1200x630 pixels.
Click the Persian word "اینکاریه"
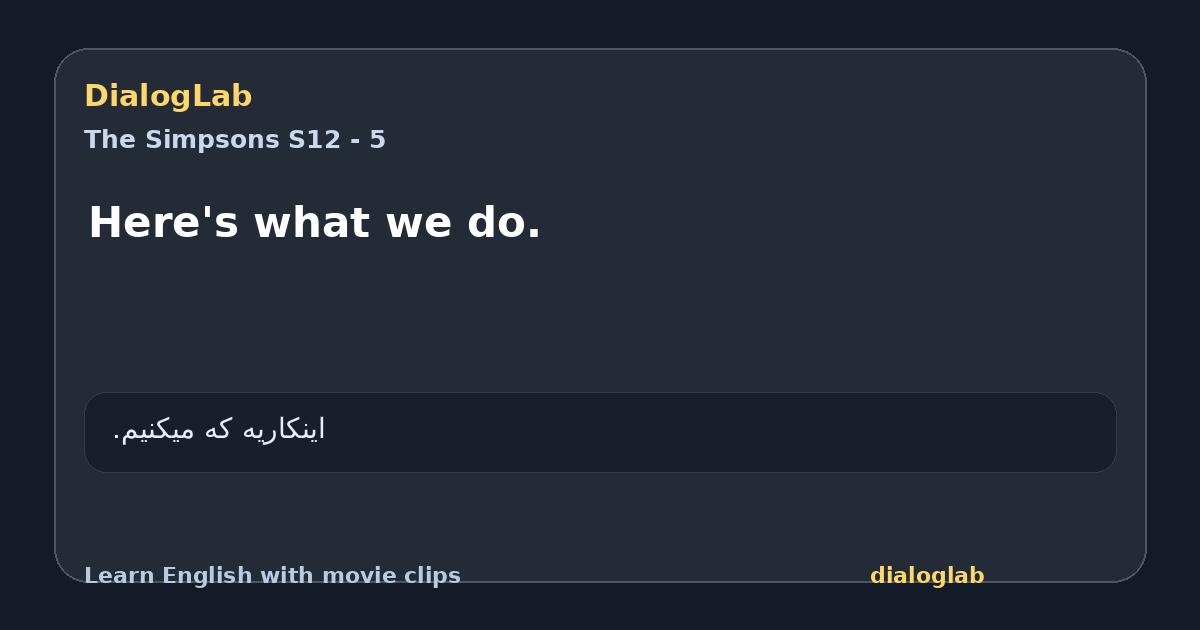(x=284, y=430)
